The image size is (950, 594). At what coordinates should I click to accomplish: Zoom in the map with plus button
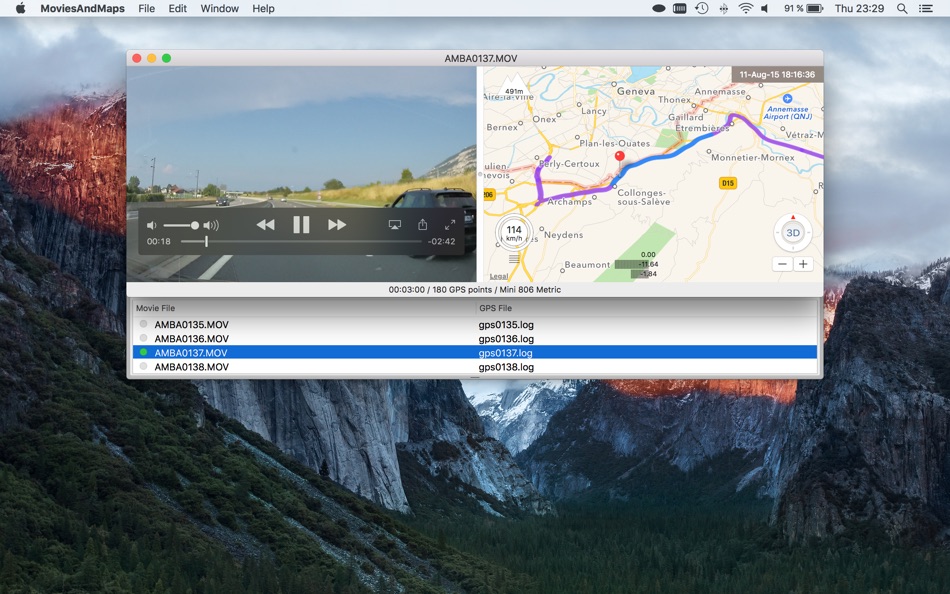(803, 264)
